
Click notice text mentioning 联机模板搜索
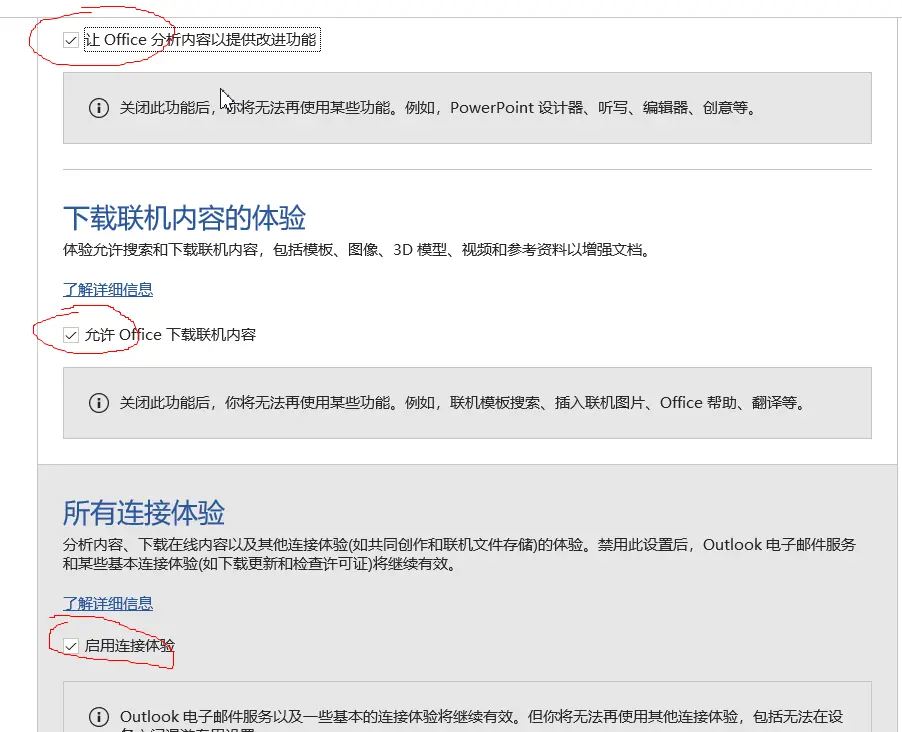click(462, 403)
